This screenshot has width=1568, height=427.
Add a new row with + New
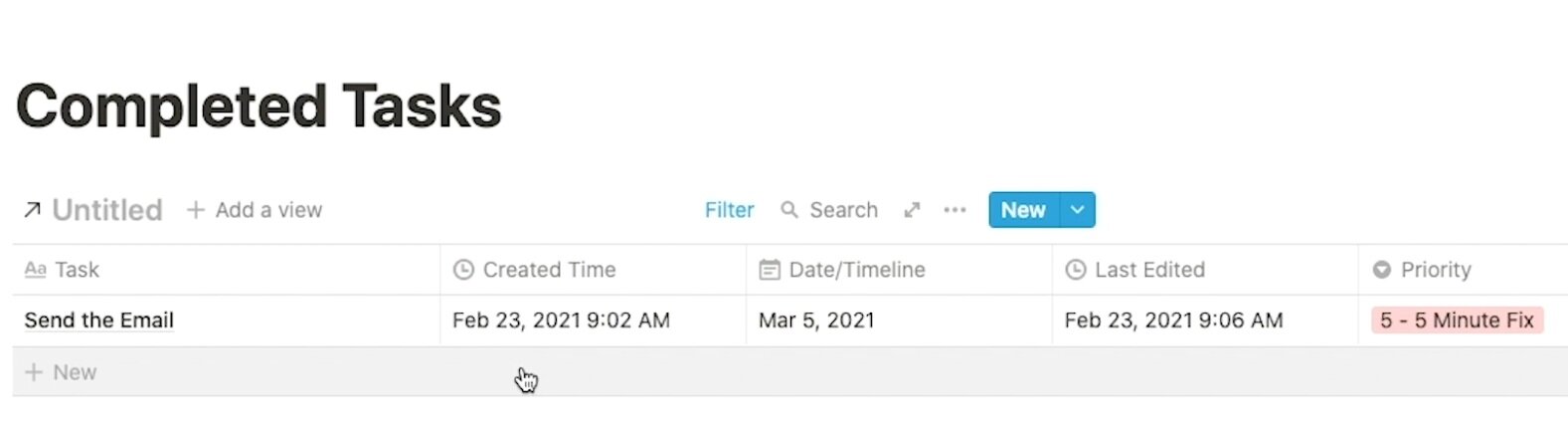(61, 372)
